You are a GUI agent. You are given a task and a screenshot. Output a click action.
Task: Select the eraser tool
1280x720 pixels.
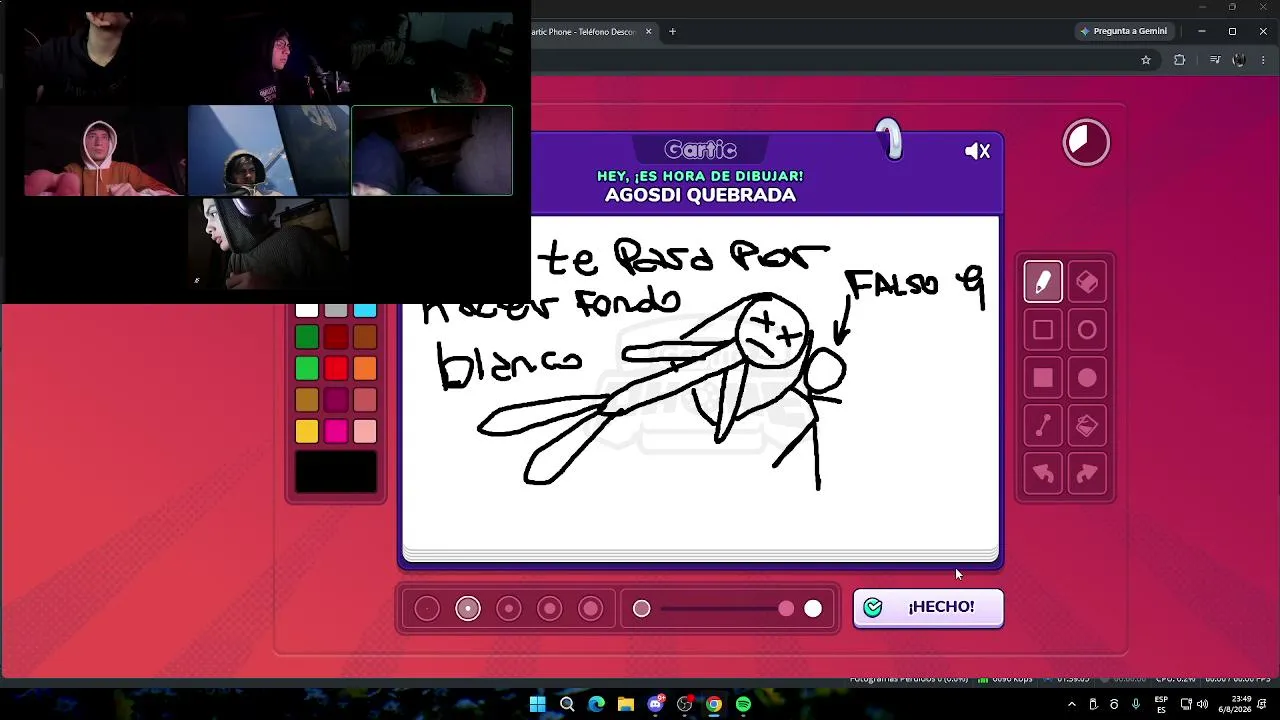[x=1087, y=282]
